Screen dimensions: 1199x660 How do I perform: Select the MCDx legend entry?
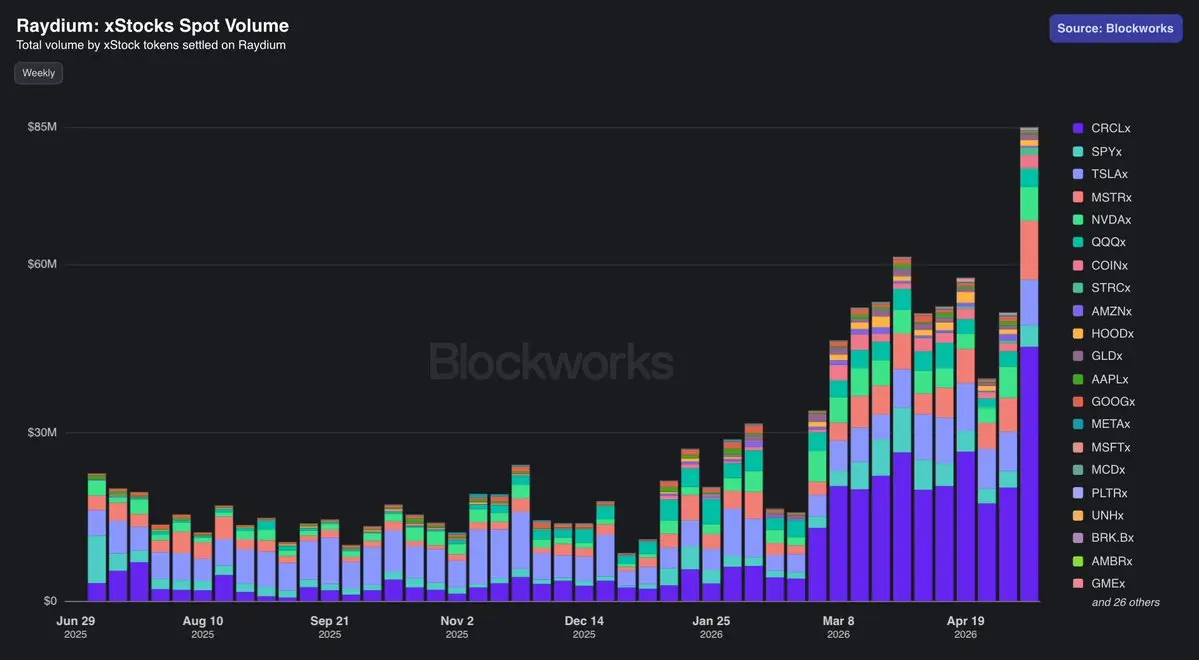pyautogui.click(x=1099, y=470)
